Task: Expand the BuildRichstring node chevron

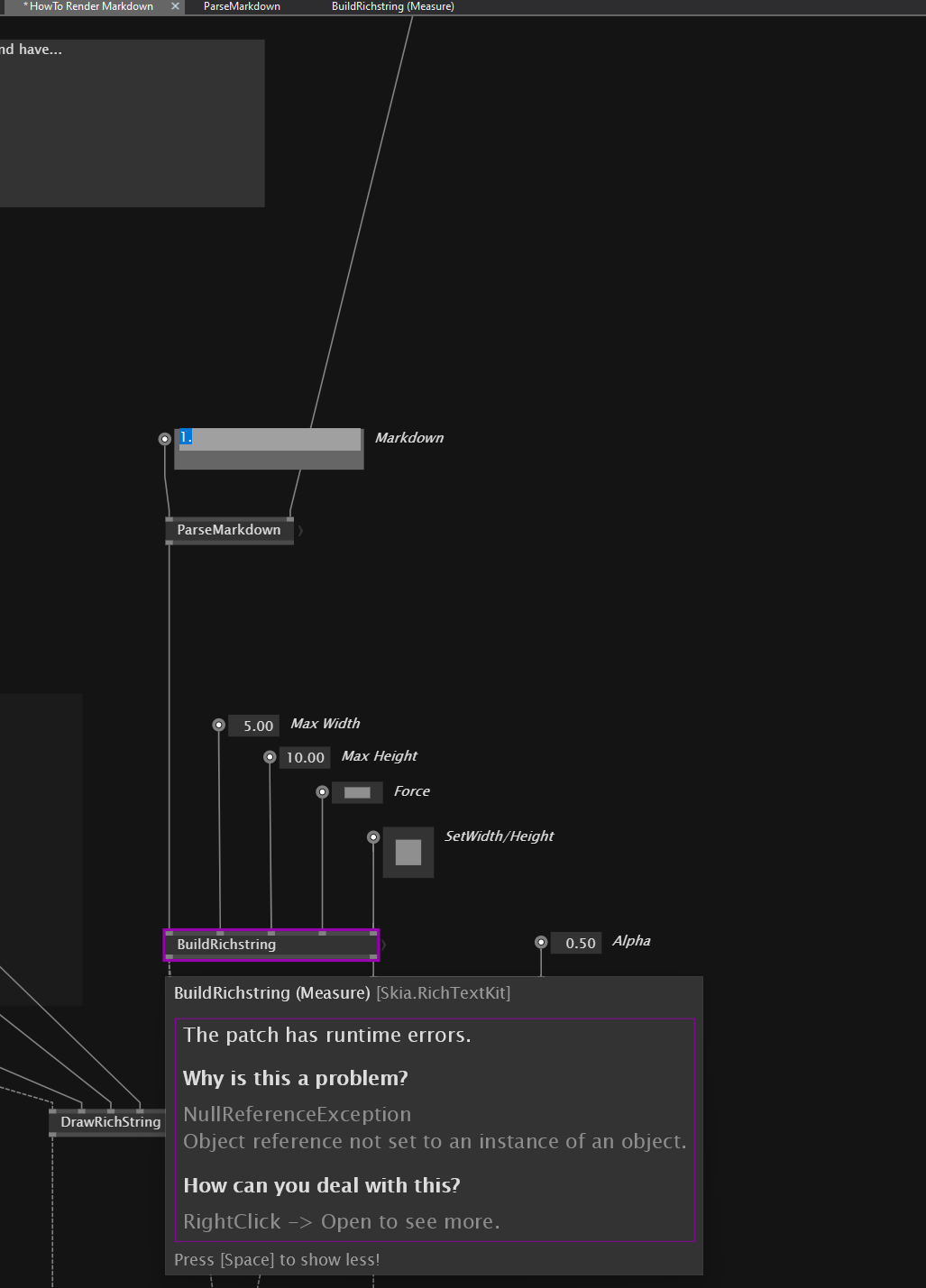Action: tap(384, 945)
